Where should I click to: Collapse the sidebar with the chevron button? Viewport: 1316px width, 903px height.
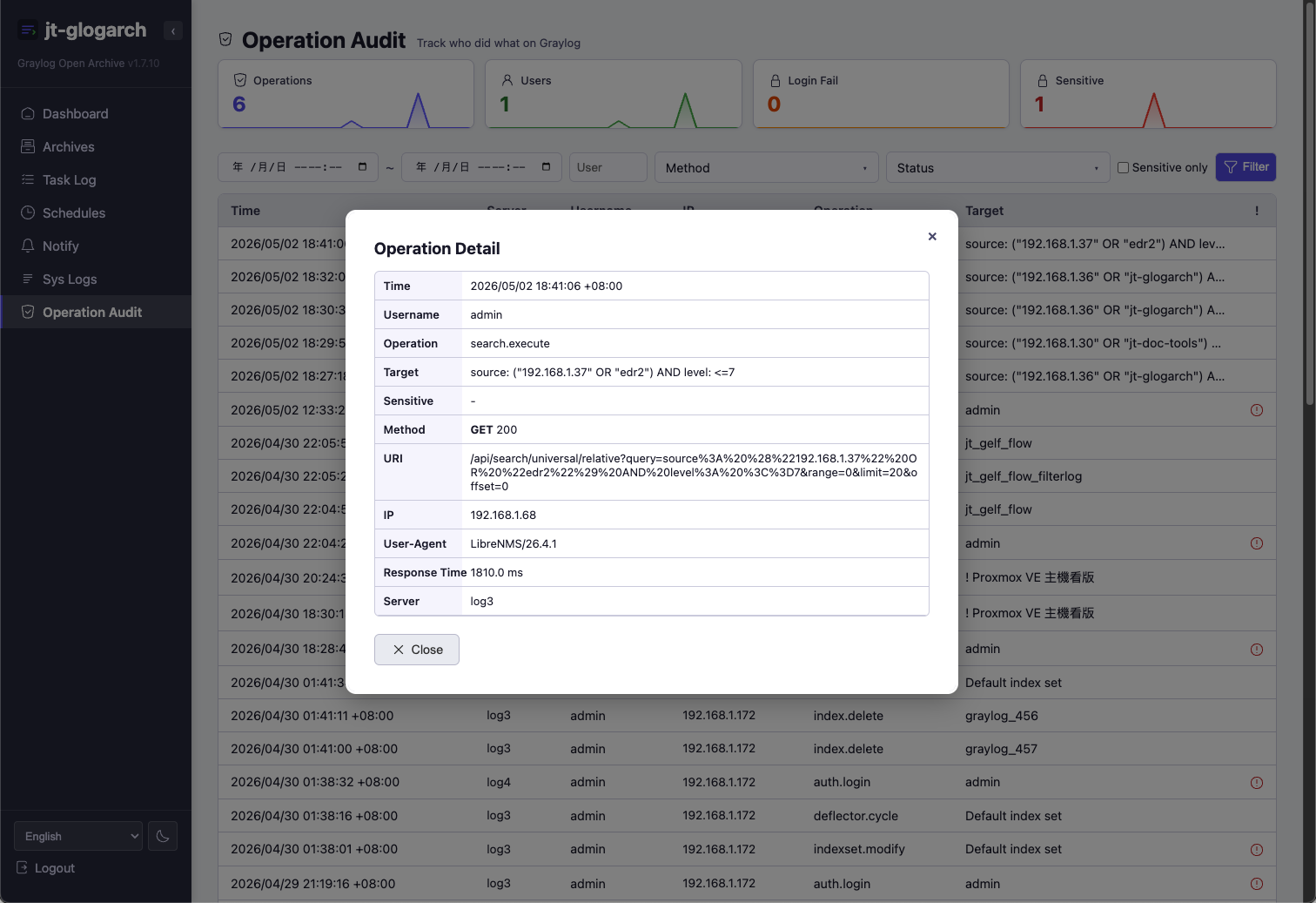coord(173,30)
